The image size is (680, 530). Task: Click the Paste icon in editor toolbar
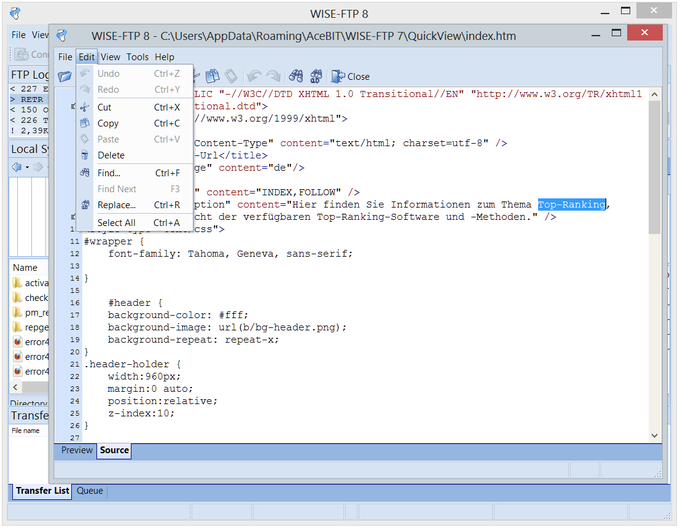tap(231, 76)
